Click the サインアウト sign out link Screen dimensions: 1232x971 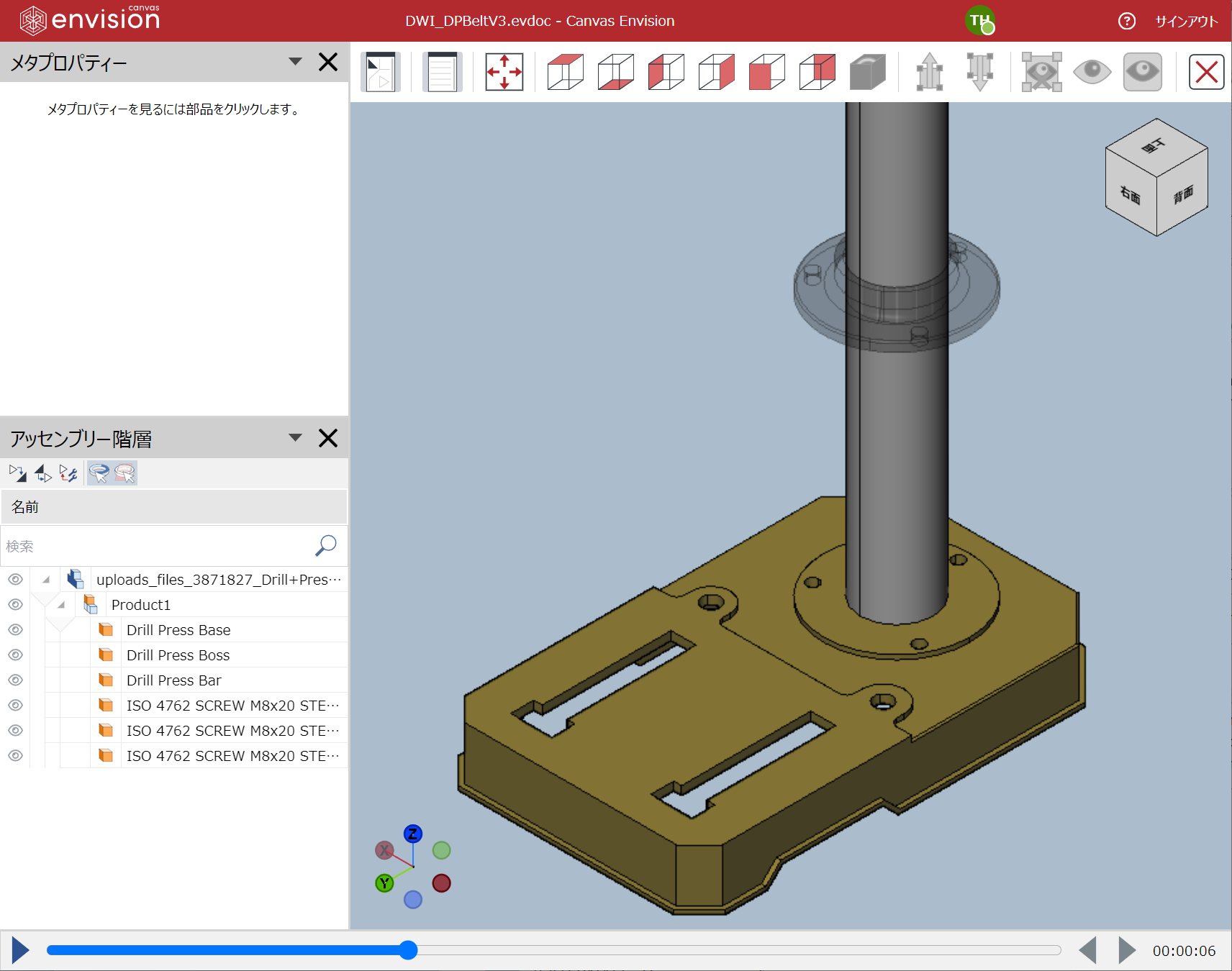(x=1186, y=22)
